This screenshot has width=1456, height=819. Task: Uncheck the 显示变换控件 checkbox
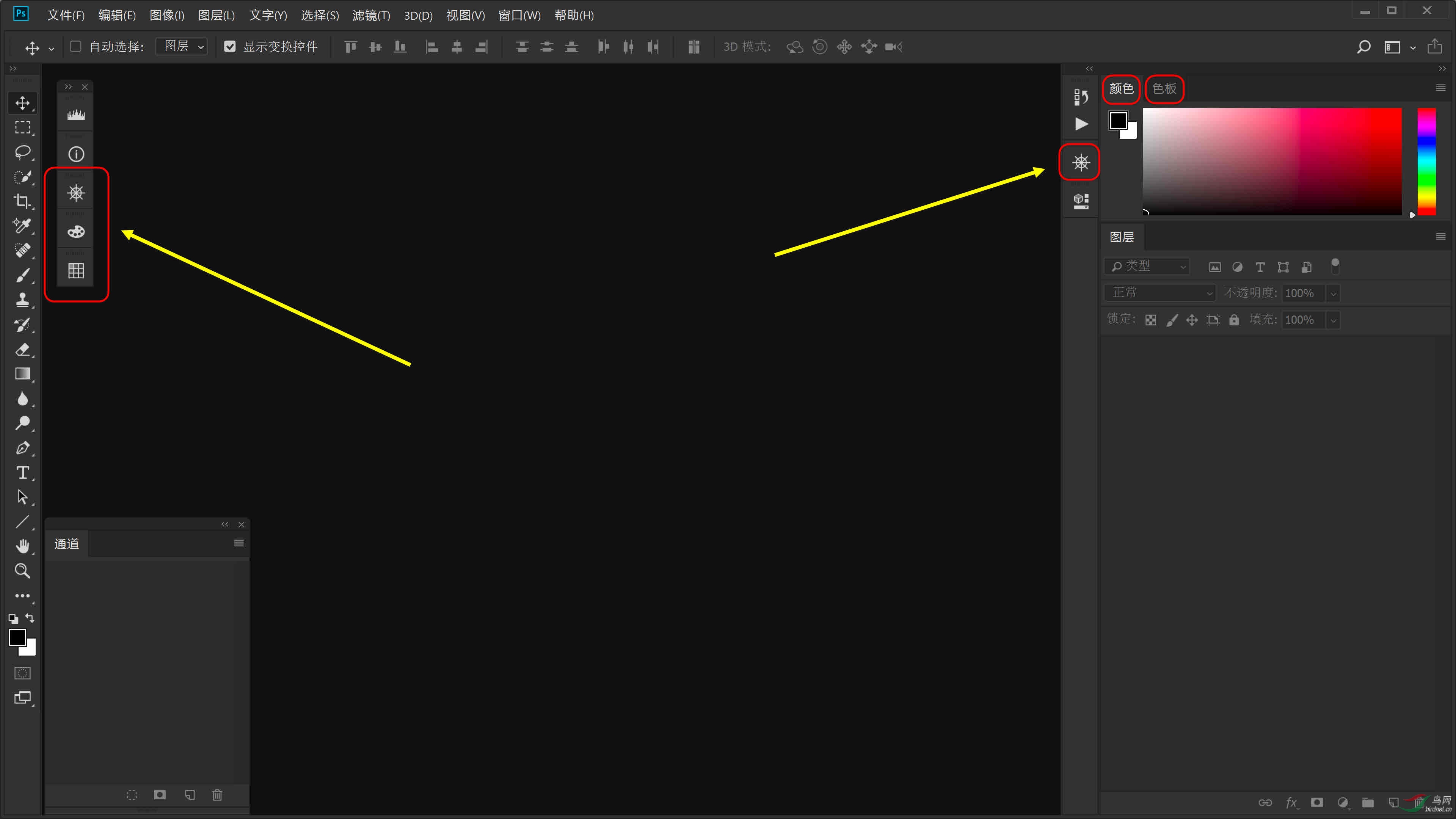click(229, 46)
